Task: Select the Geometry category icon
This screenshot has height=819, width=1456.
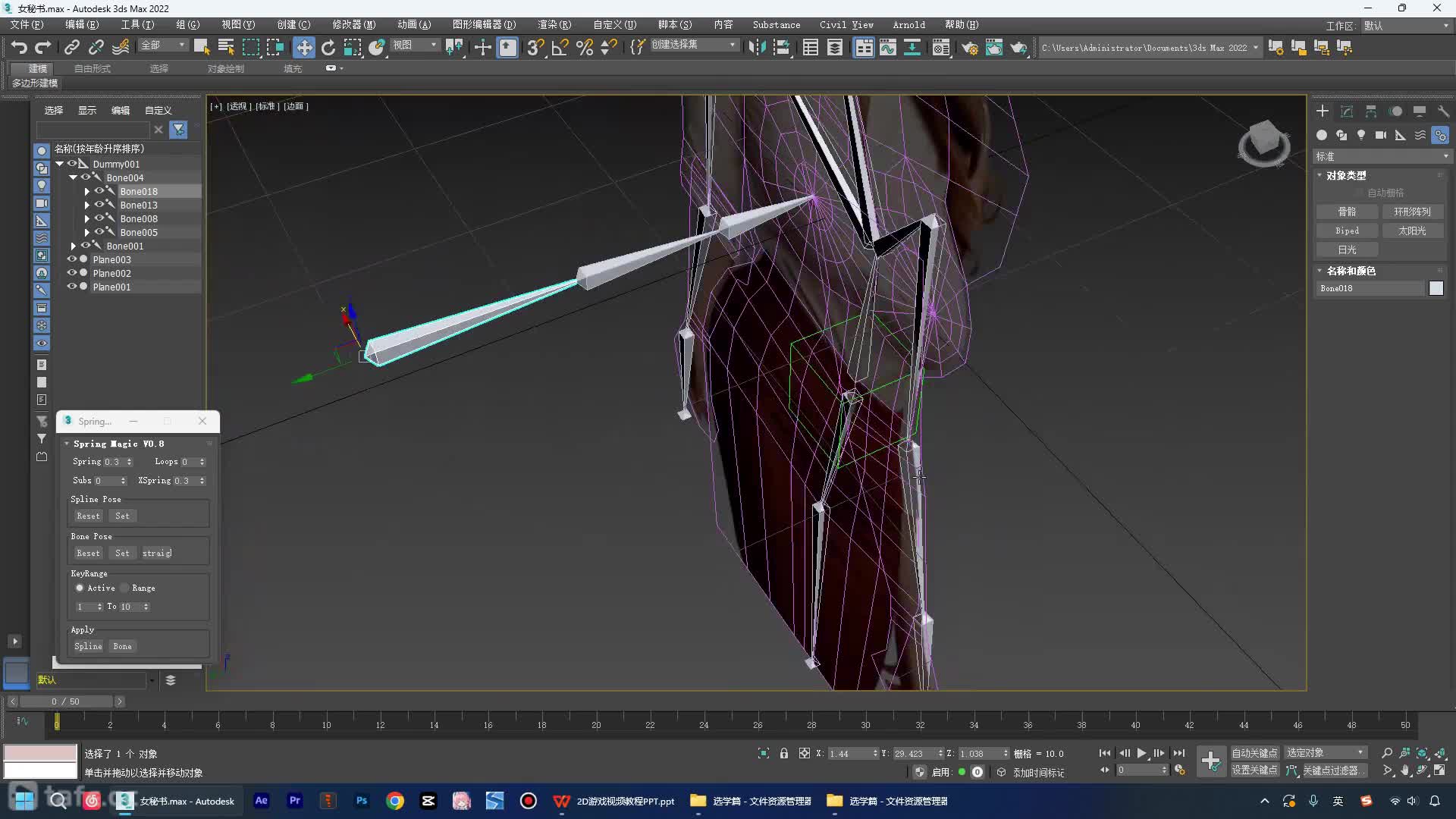Action: tap(1322, 135)
